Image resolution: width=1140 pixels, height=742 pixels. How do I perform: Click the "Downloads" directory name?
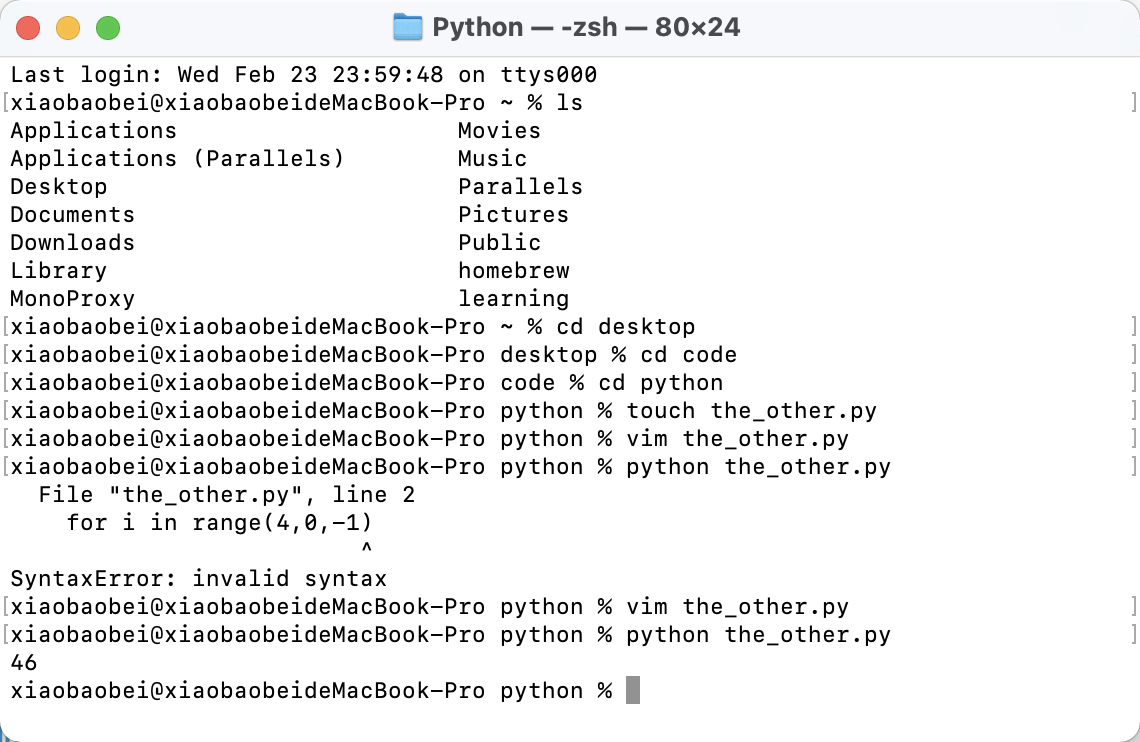point(72,243)
